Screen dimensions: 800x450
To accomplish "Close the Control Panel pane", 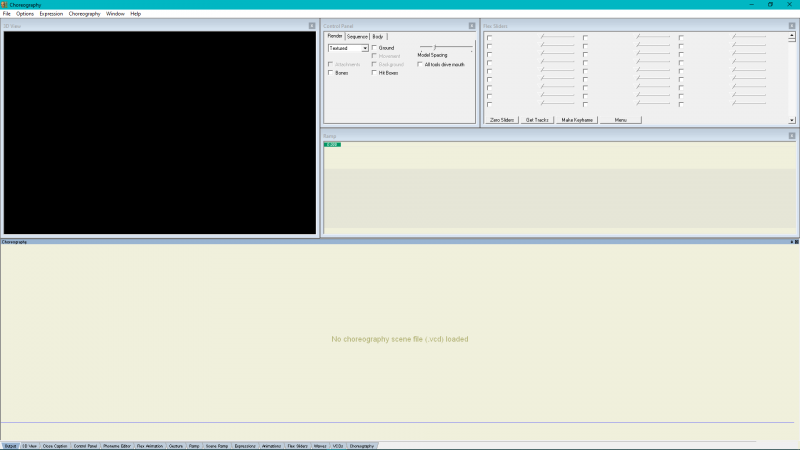I will click(472, 26).
